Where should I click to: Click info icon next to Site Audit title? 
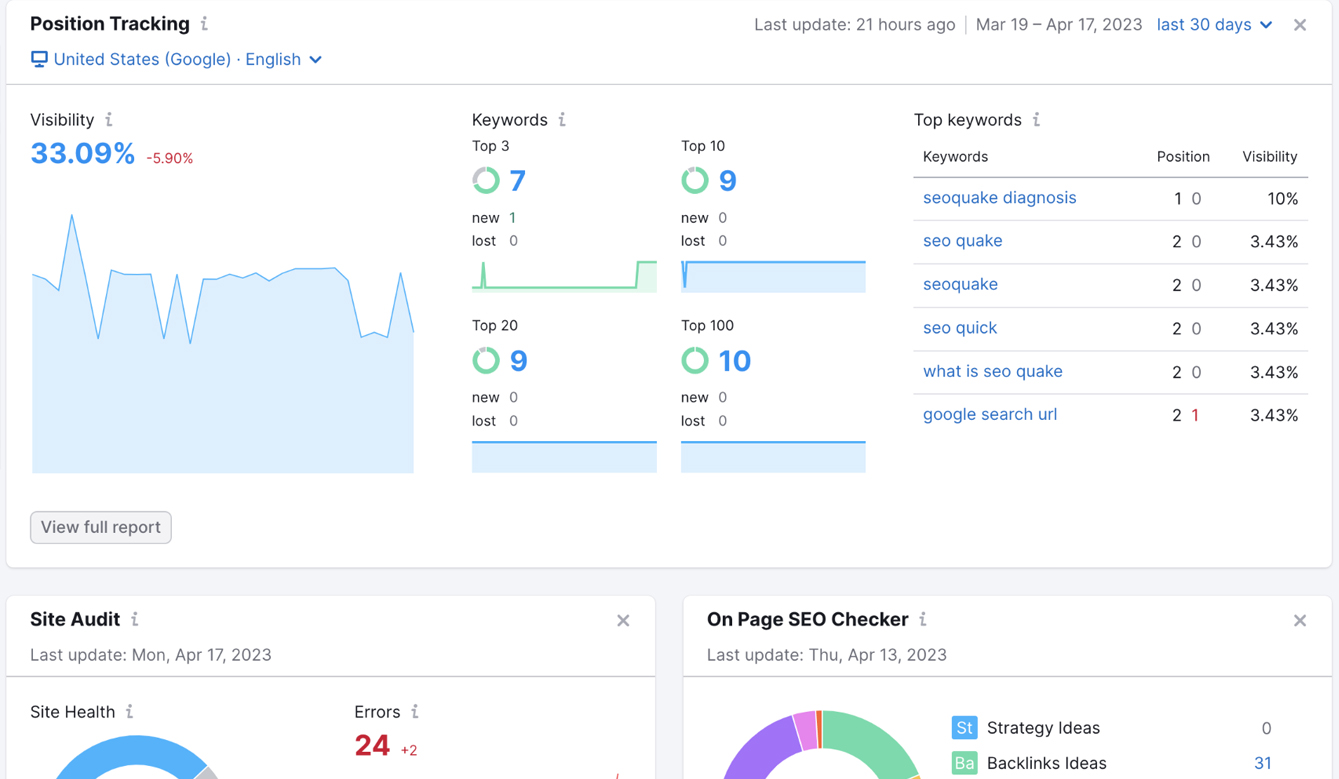[135, 619]
